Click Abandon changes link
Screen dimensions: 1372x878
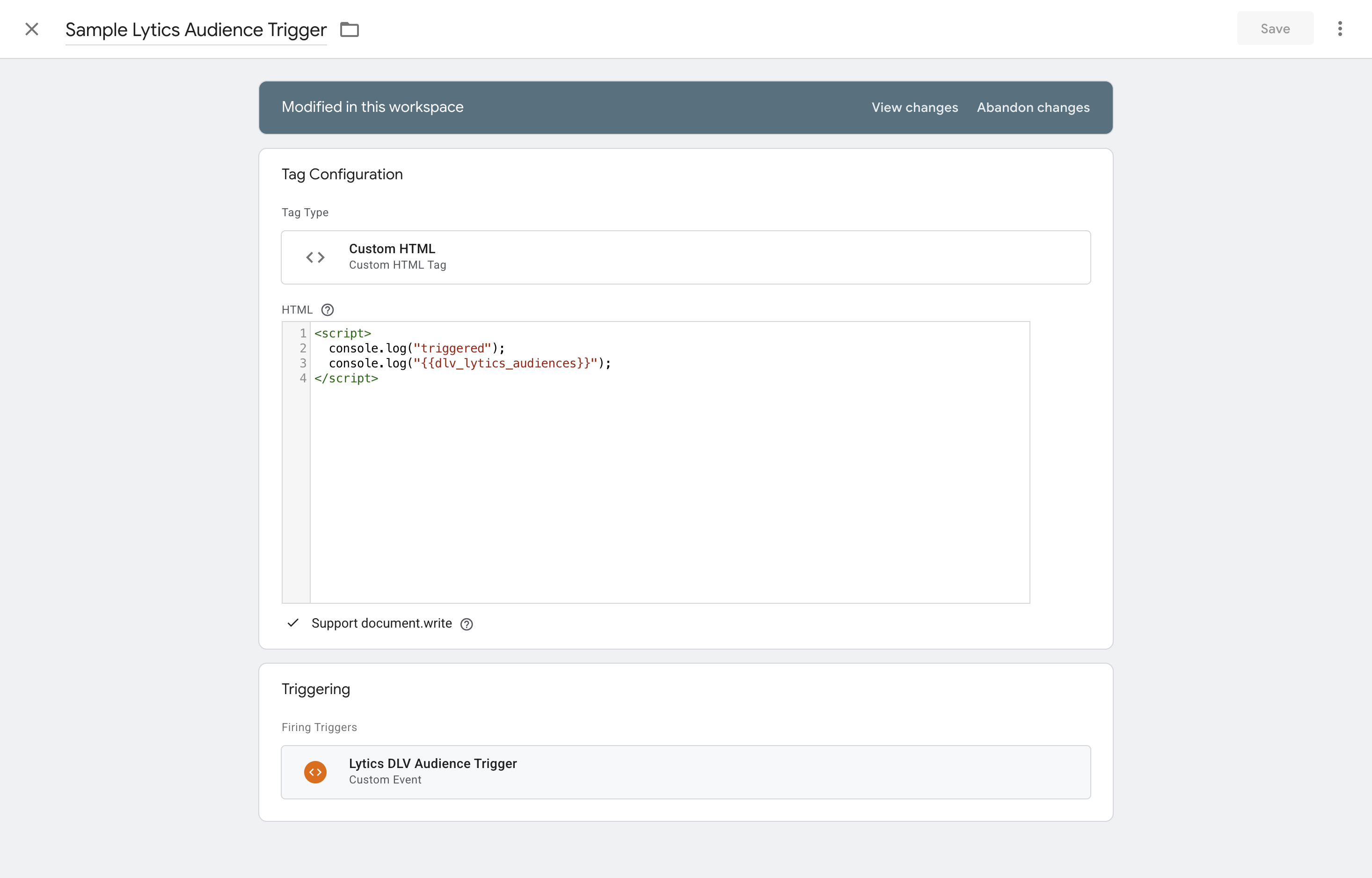pos(1033,107)
